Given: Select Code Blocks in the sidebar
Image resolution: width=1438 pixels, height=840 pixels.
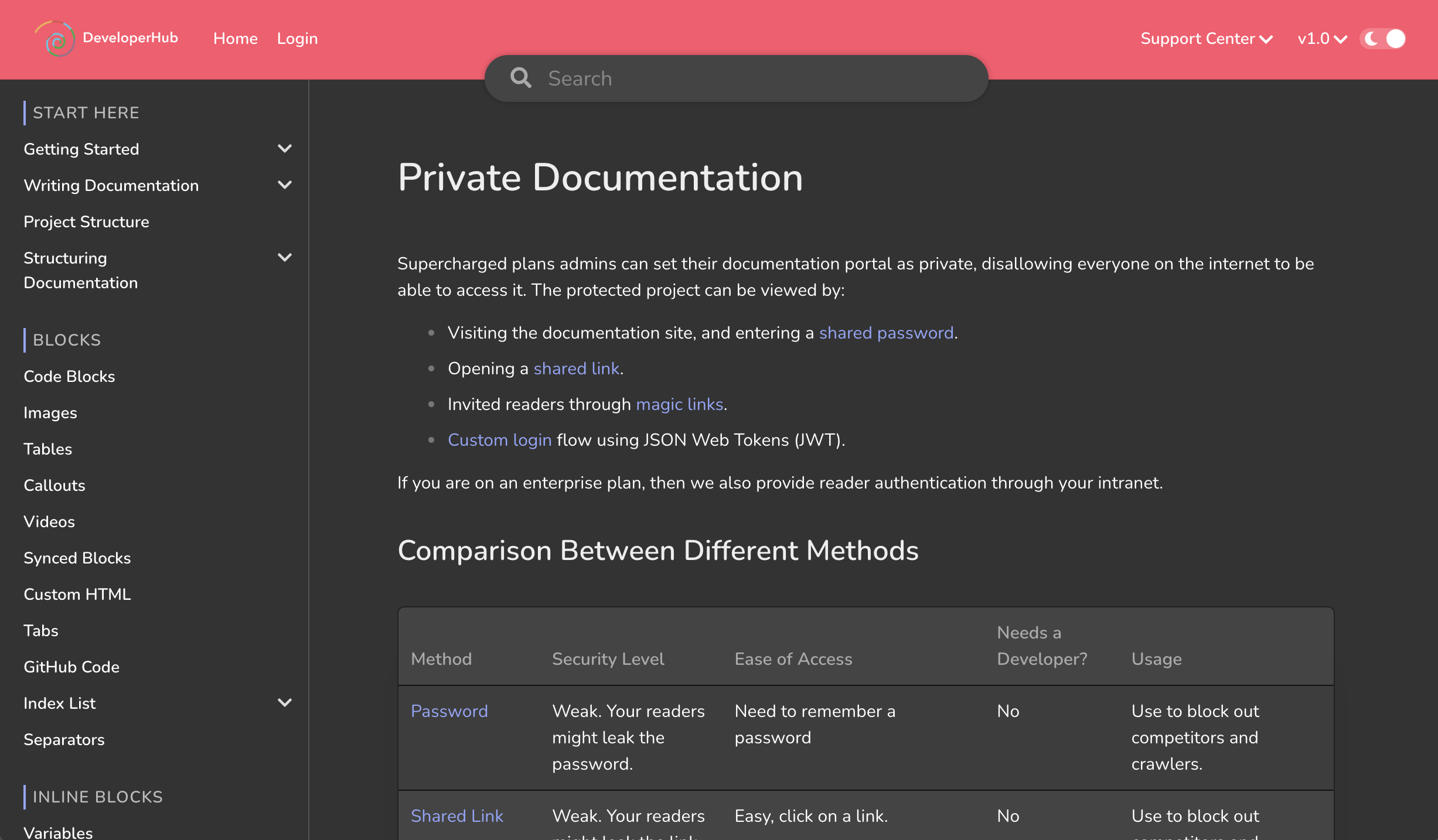Looking at the screenshot, I should (x=69, y=377).
